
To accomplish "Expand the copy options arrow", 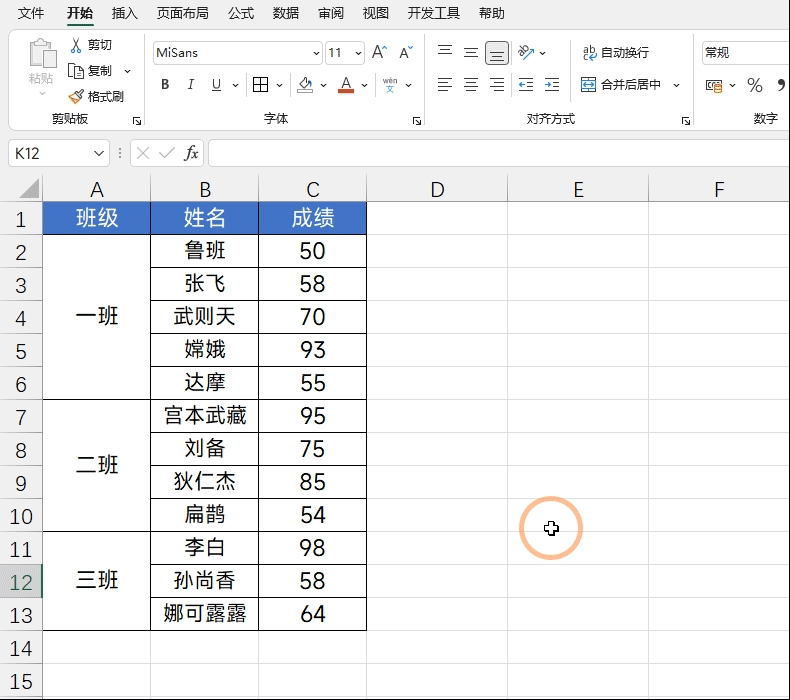I will [127, 71].
